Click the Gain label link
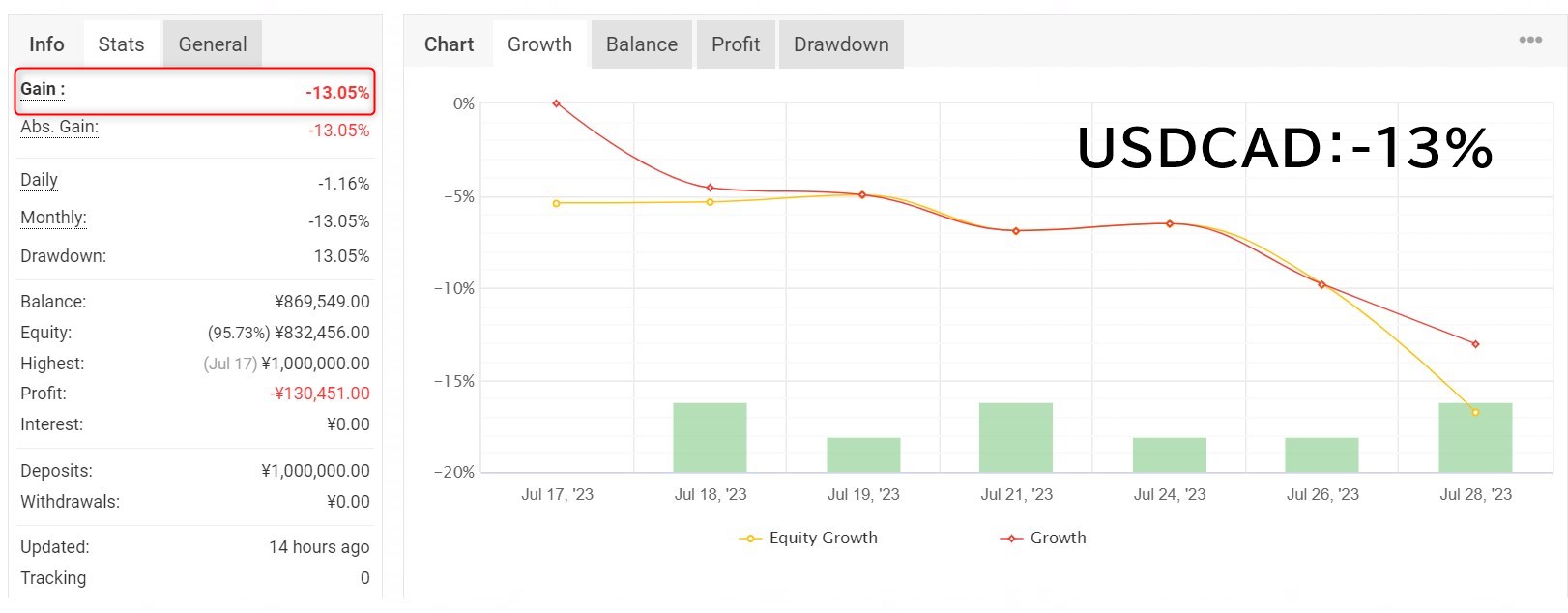The height and width of the screenshot is (613, 1568). tap(43, 89)
